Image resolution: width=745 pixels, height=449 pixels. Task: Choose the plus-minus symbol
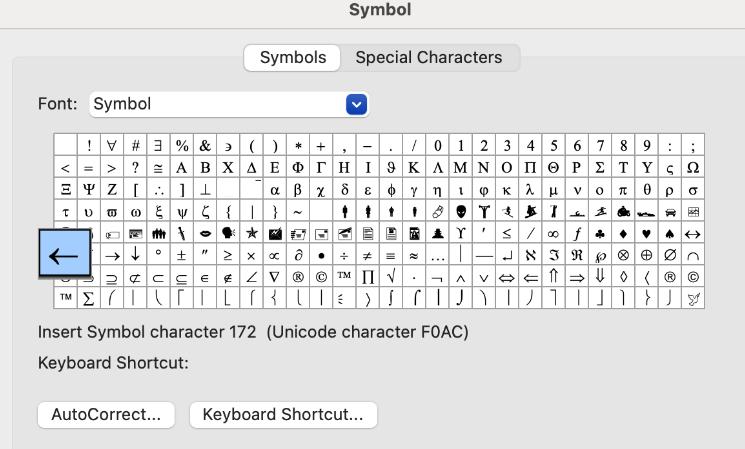[x=181, y=255]
